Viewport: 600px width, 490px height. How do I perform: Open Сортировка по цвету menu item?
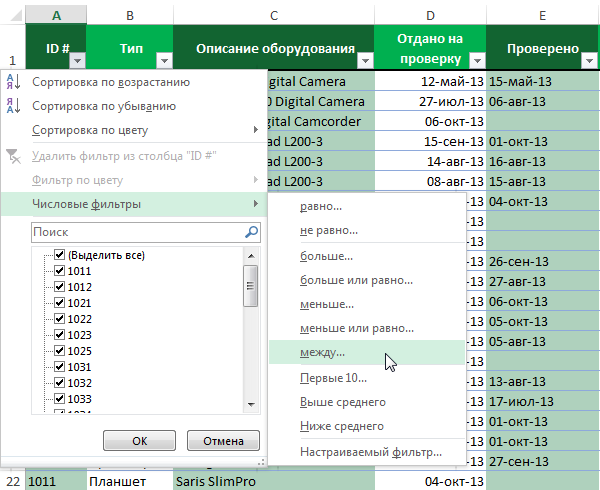[x=134, y=130]
